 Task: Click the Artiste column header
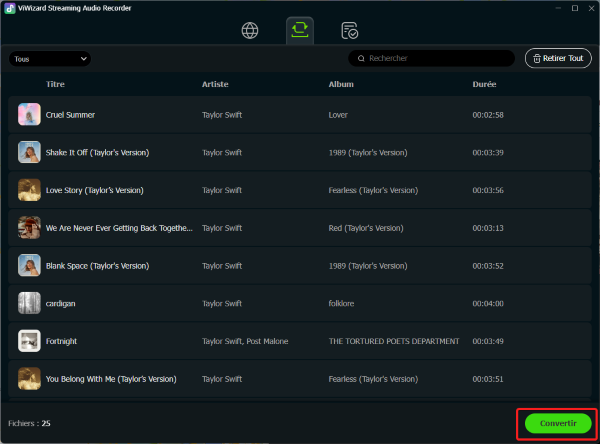click(215, 84)
